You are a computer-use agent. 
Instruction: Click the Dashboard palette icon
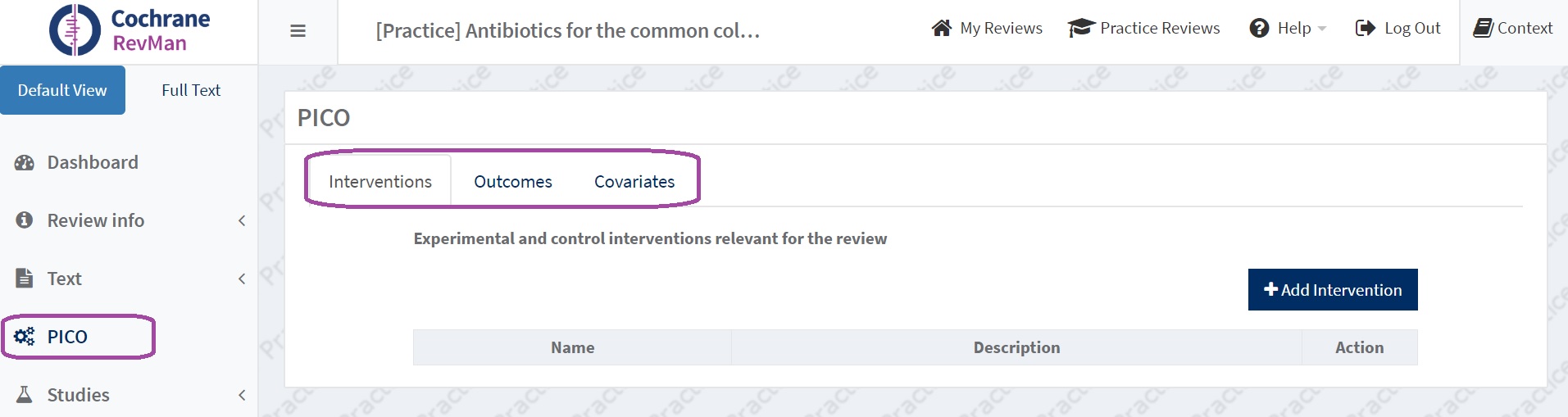coord(25,163)
